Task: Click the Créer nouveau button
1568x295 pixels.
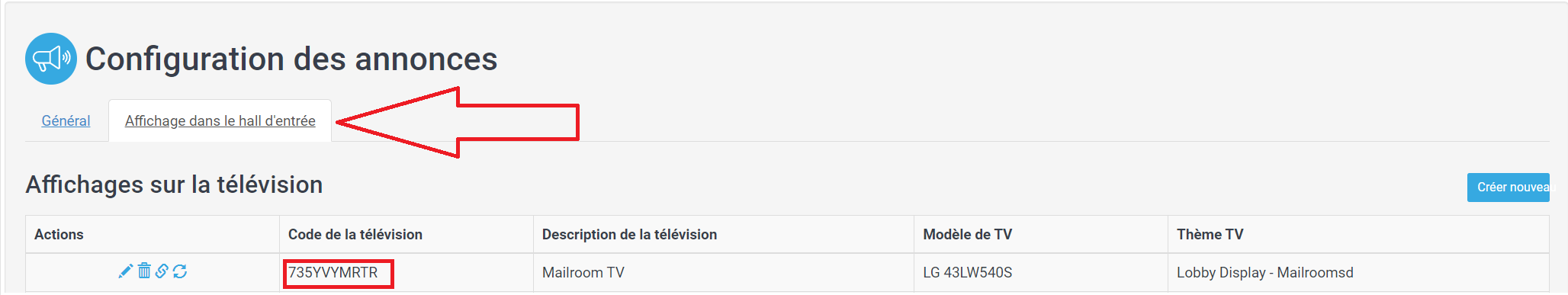Action: point(1509,188)
